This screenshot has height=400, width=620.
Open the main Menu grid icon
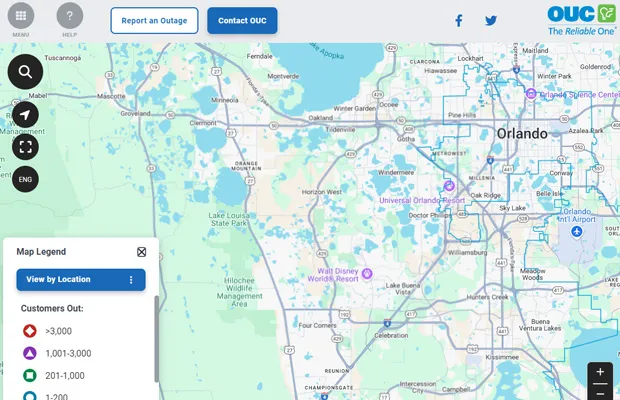pyautogui.click(x=20, y=16)
